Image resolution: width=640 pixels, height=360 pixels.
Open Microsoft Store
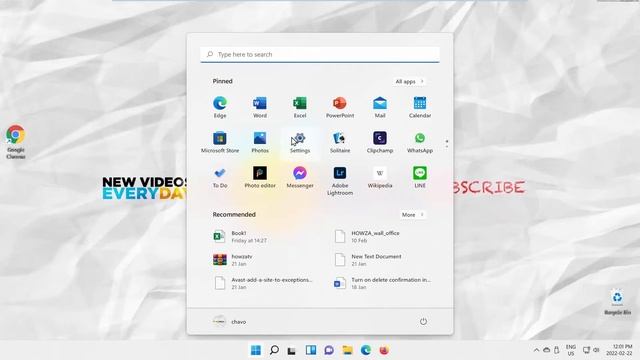pyautogui.click(x=220, y=142)
